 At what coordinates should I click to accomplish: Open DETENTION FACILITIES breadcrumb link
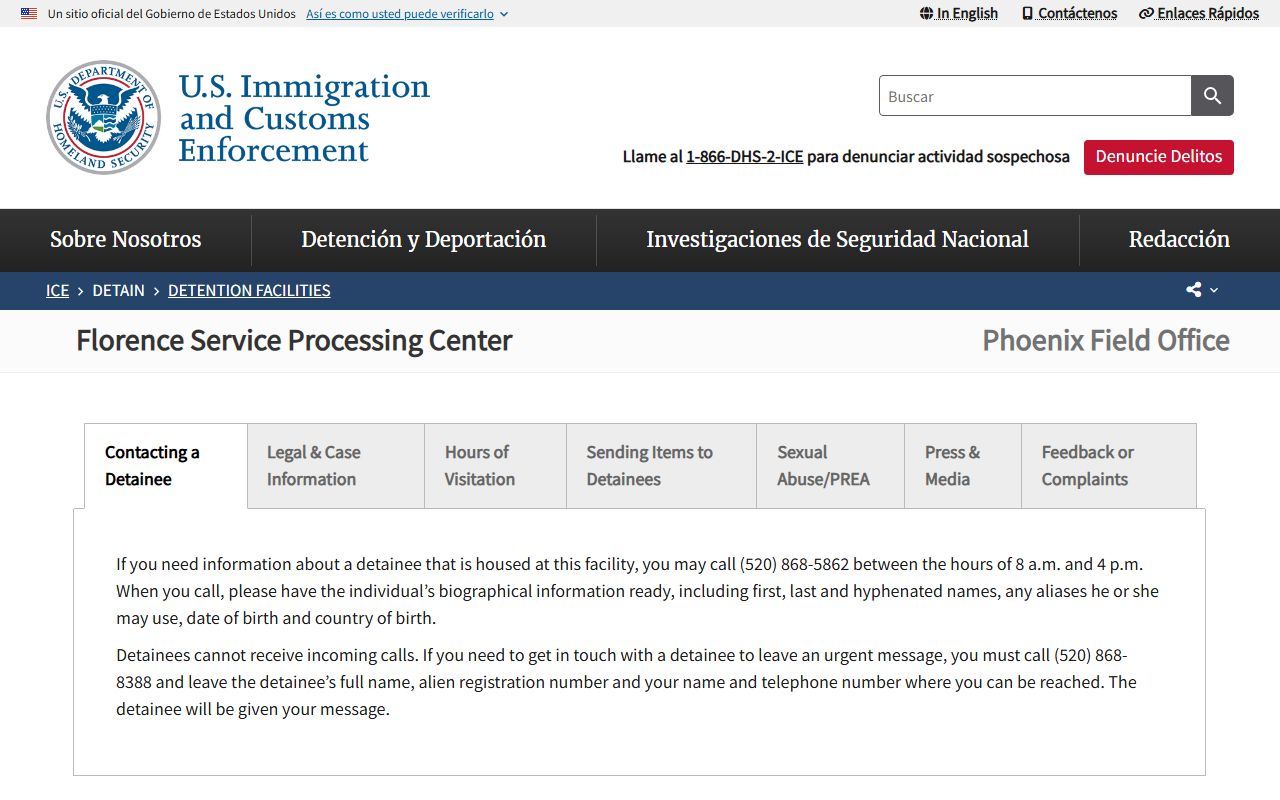coord(249,291)
